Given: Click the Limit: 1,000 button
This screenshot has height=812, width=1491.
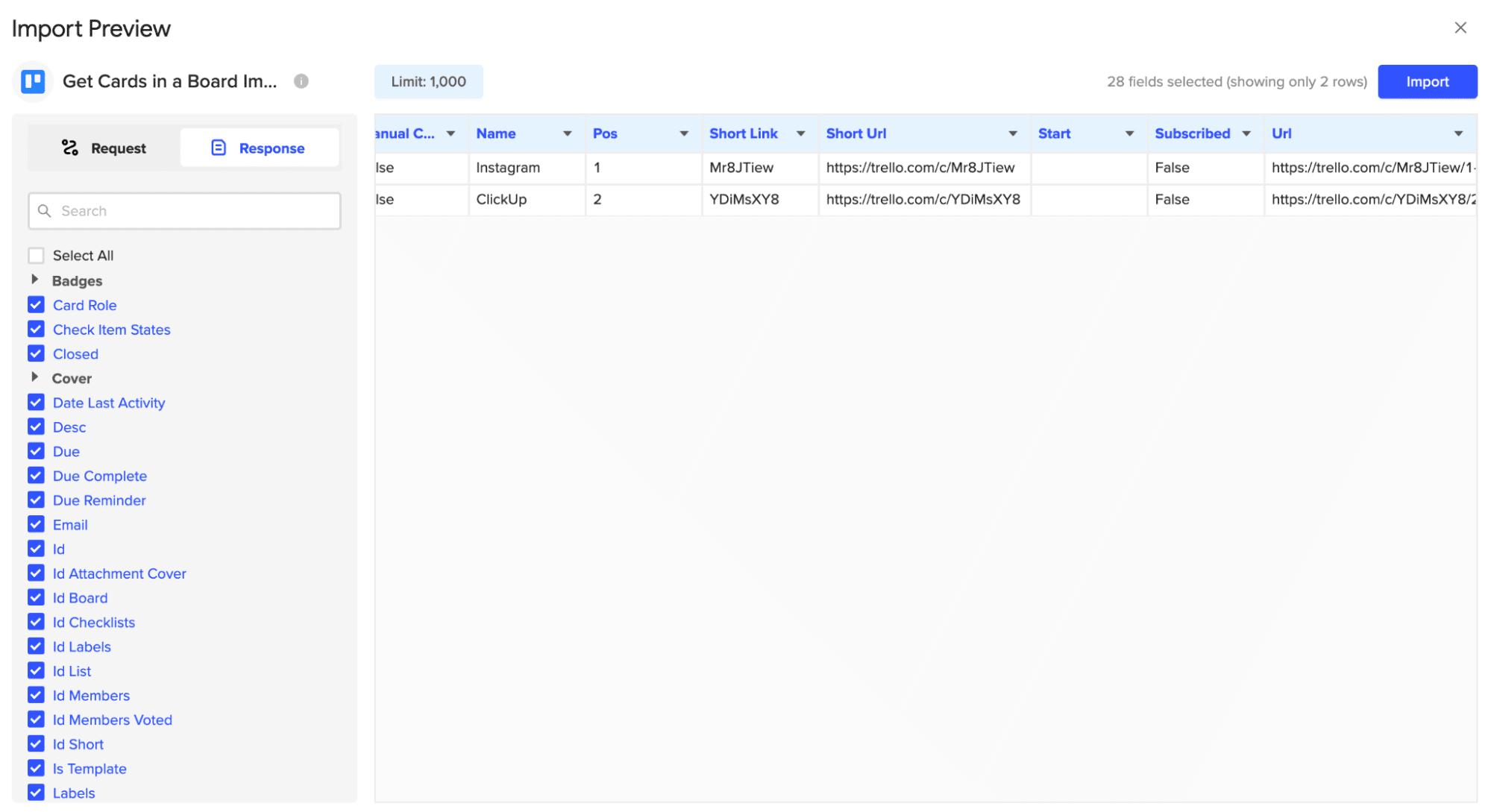Looking at the screenshot, I should click(x=428, y=81).
